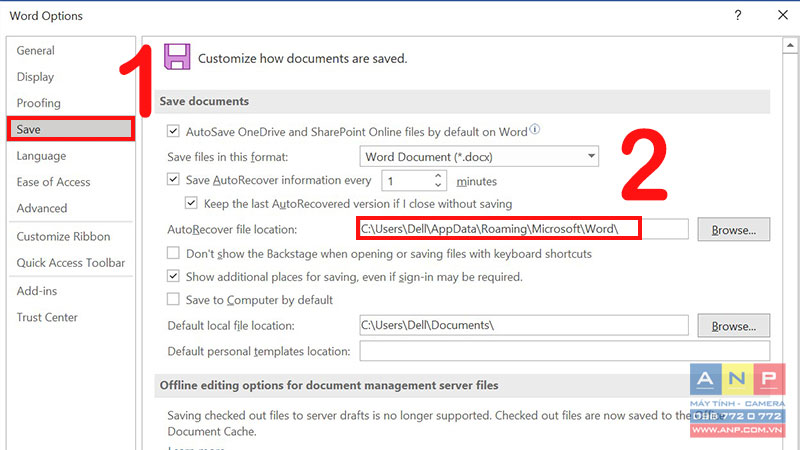Click the AutoSave info icon
This screenshot has height=450, width=800.
(534, 129)
